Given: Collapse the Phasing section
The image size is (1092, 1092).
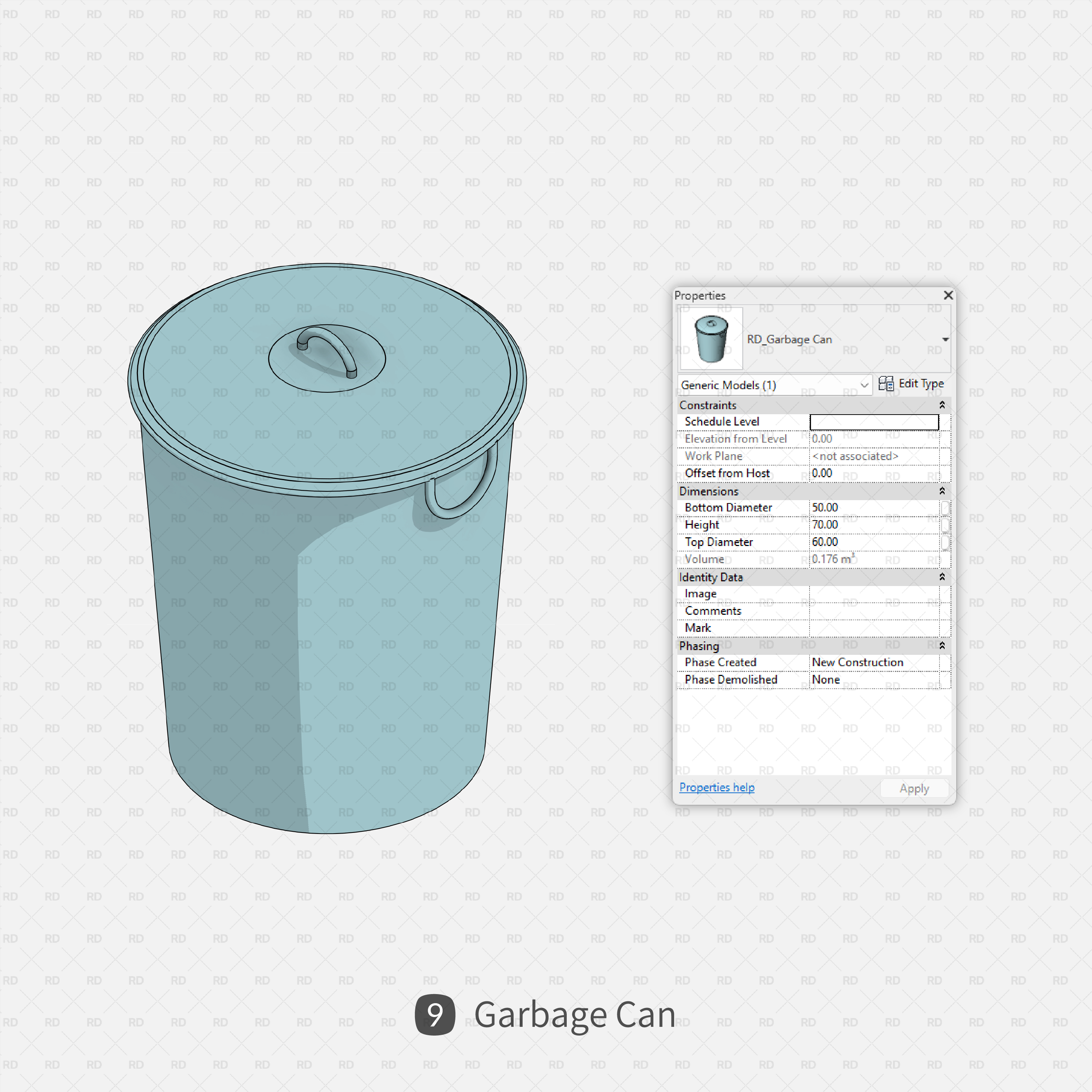Looking at the screenshot, I should click(942, 645).
